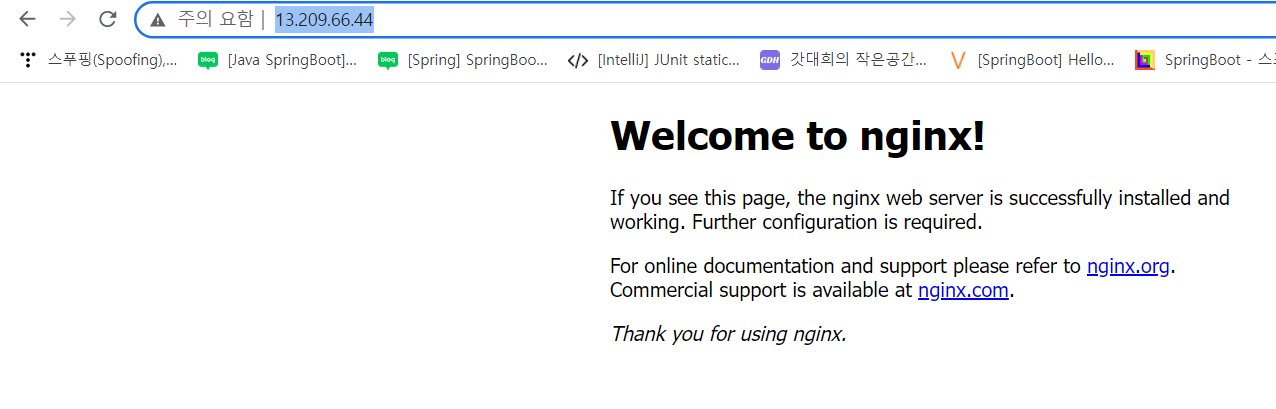This screenshot has height=409, width=1276.
Task: Click the dotted favicon of the 스푸핑 bookmark
Action: (28, 60)
